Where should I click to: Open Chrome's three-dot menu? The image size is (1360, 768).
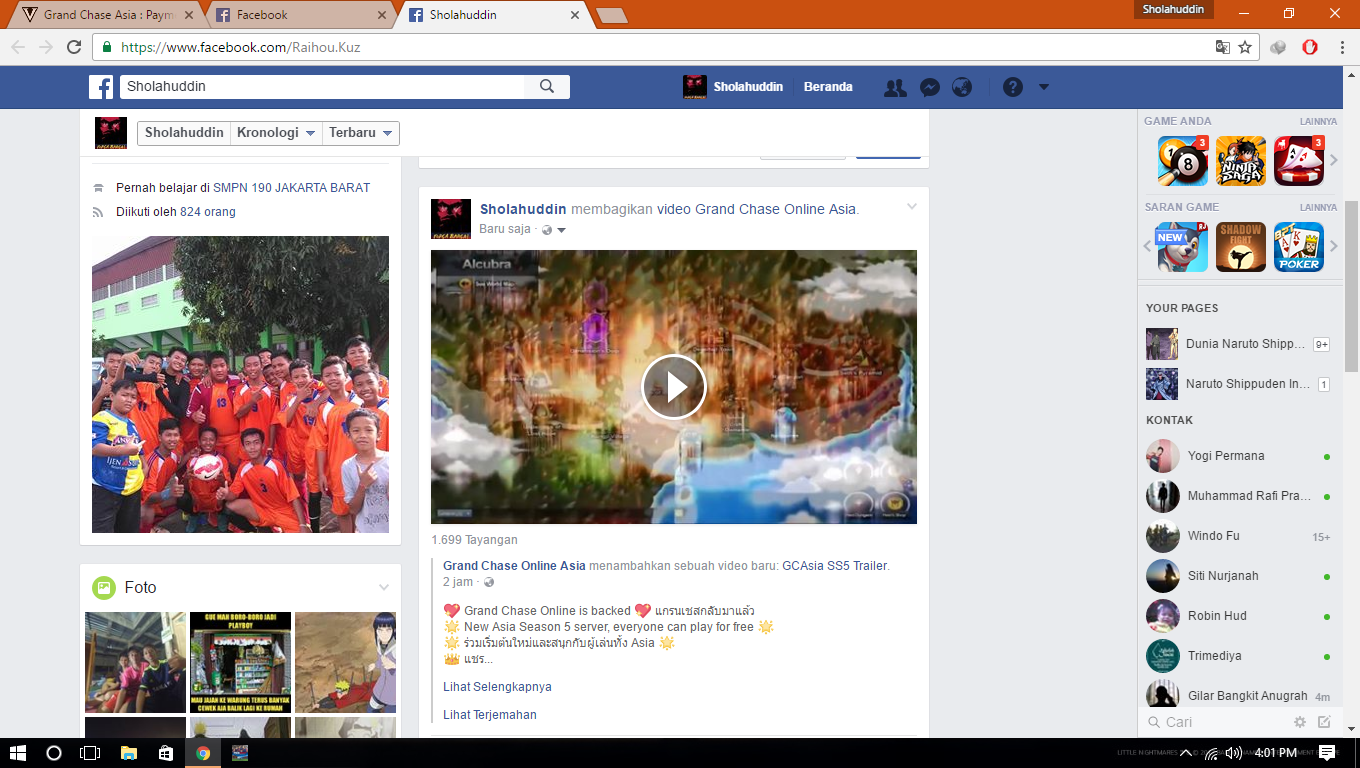click(x=1340, y=47)
